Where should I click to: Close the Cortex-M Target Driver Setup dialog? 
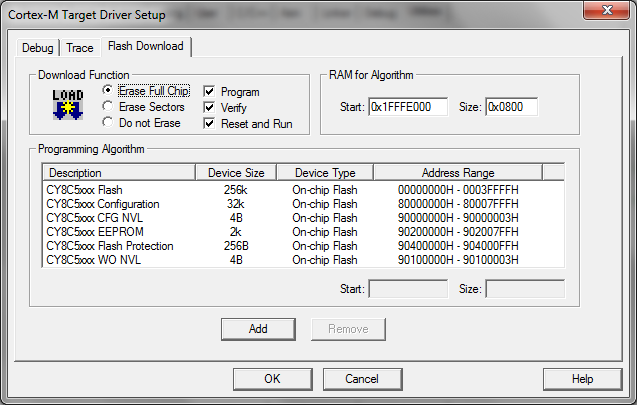click(609, 12)
